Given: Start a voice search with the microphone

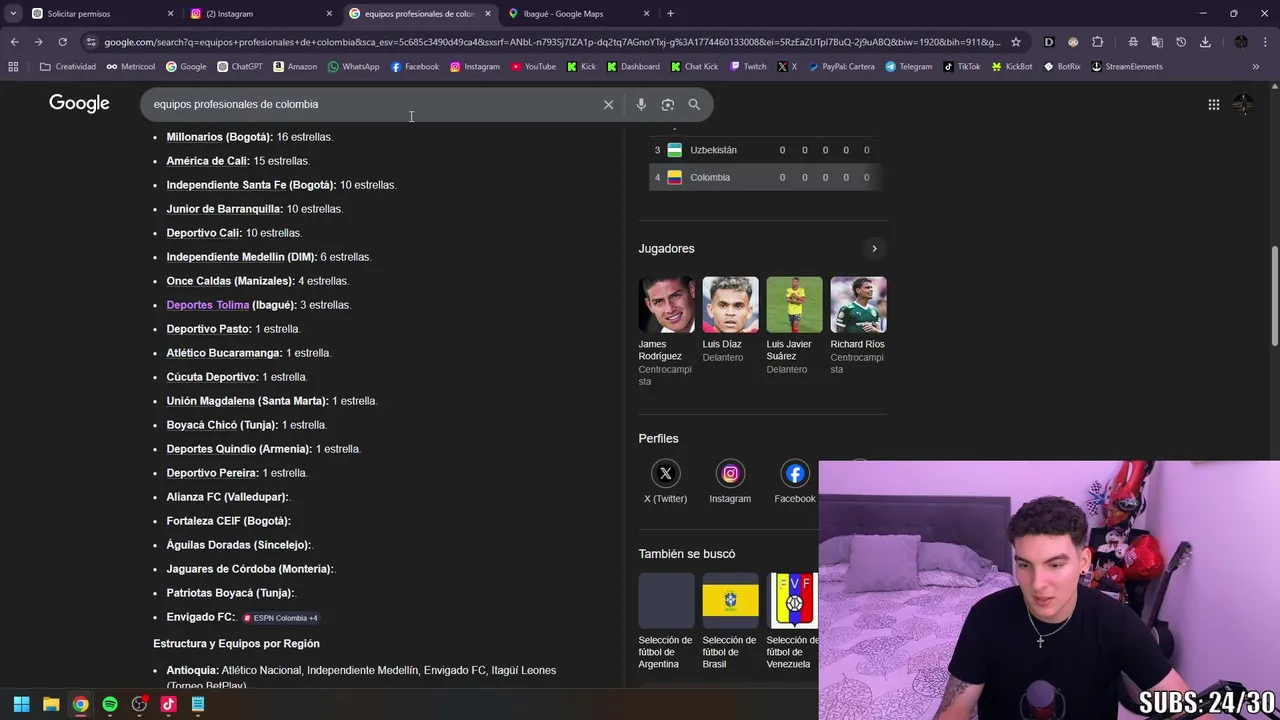Looking at the screenshot, I should 641,104.
